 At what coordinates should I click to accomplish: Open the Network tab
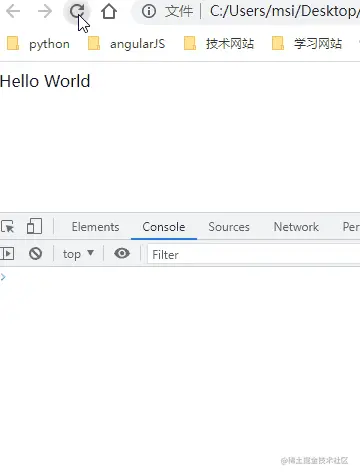click(x=296, y=227)
